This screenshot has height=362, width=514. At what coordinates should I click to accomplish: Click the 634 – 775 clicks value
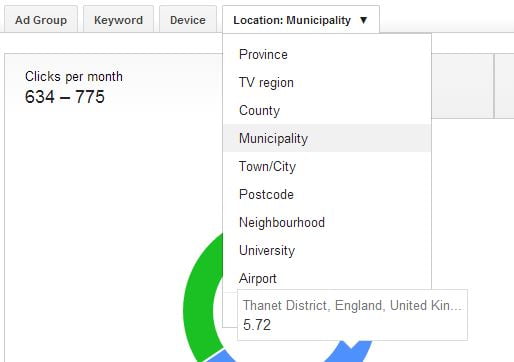coord(65,97)
